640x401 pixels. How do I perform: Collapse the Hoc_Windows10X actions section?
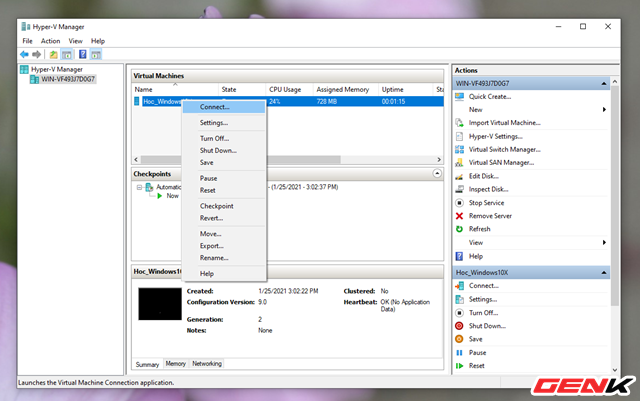click(604, 273)
